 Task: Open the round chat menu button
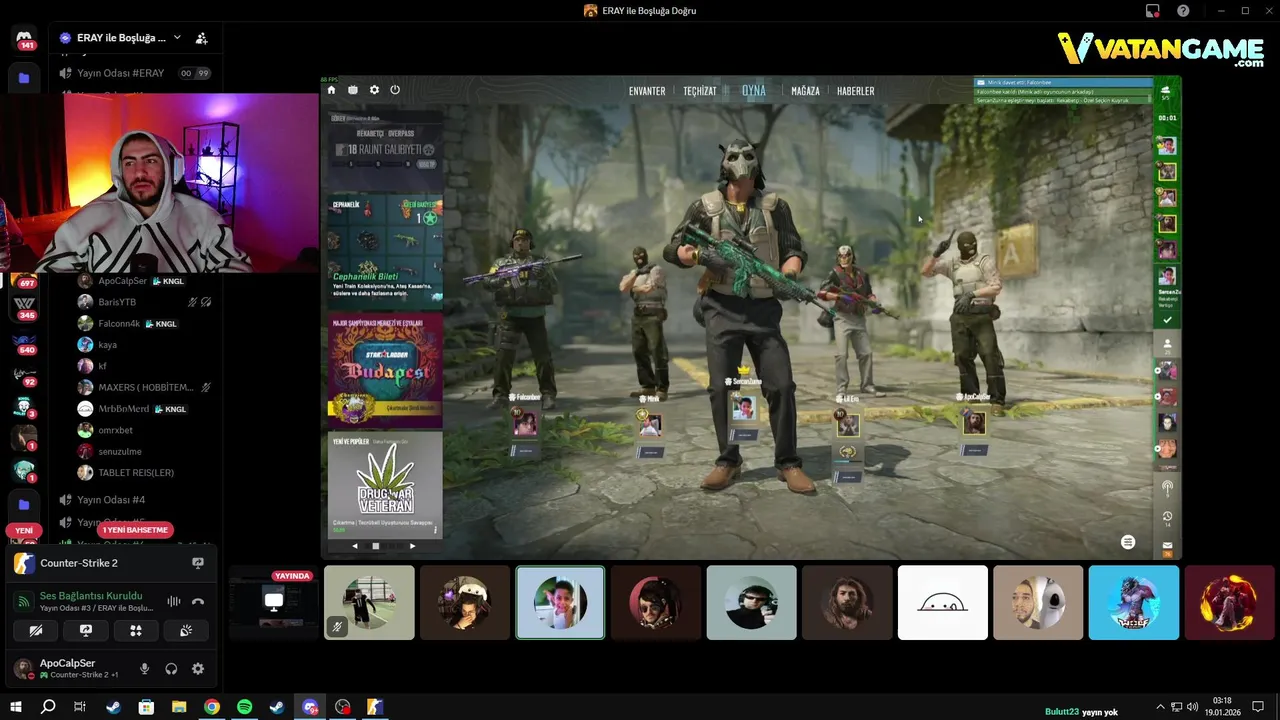1128,542
